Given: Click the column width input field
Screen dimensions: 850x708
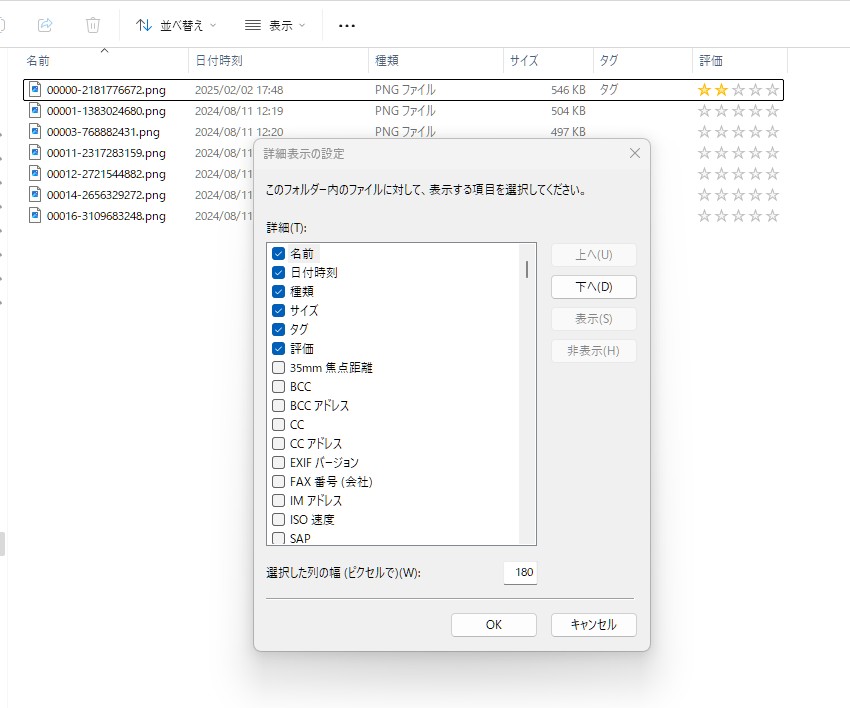Looking at the screenshot, I should [x=520, y=572].
